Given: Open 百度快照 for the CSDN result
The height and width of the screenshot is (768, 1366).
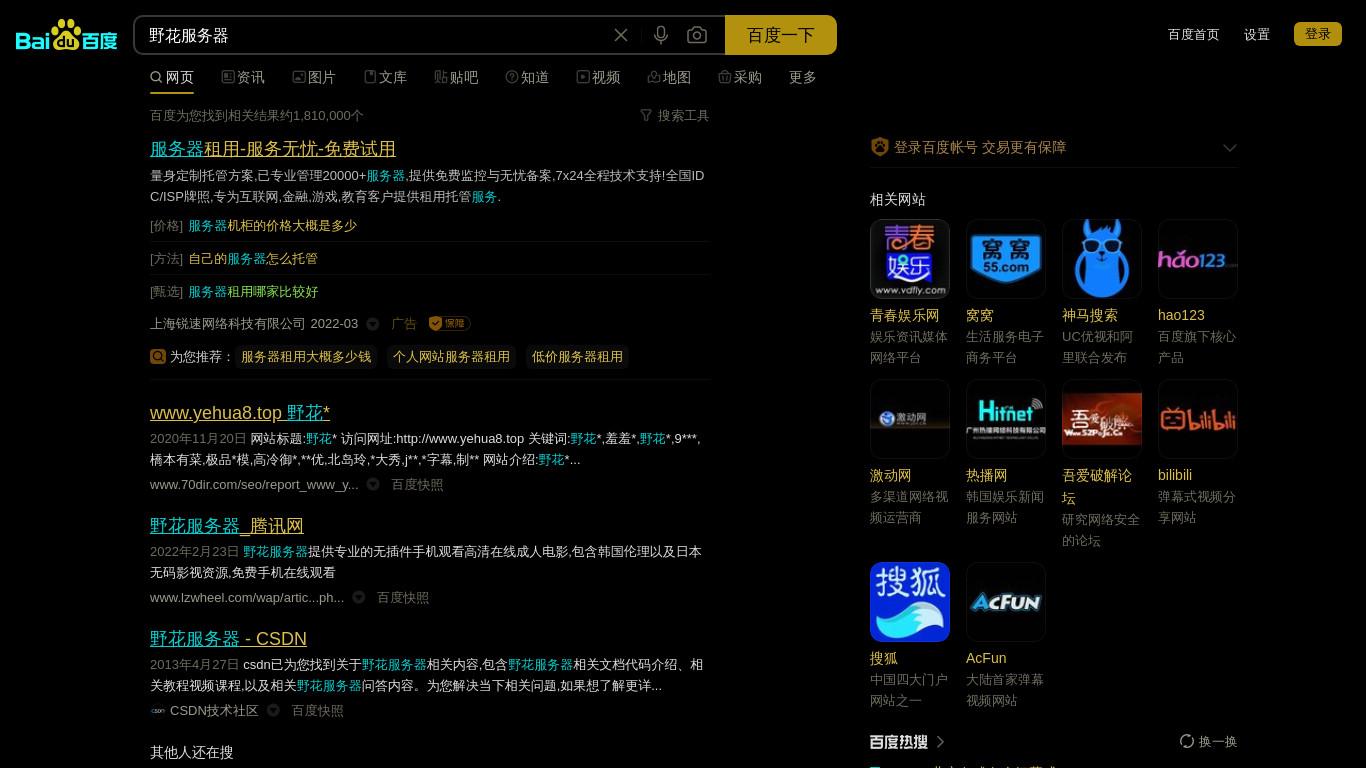Looking at the screenshot, I should 317,710.
